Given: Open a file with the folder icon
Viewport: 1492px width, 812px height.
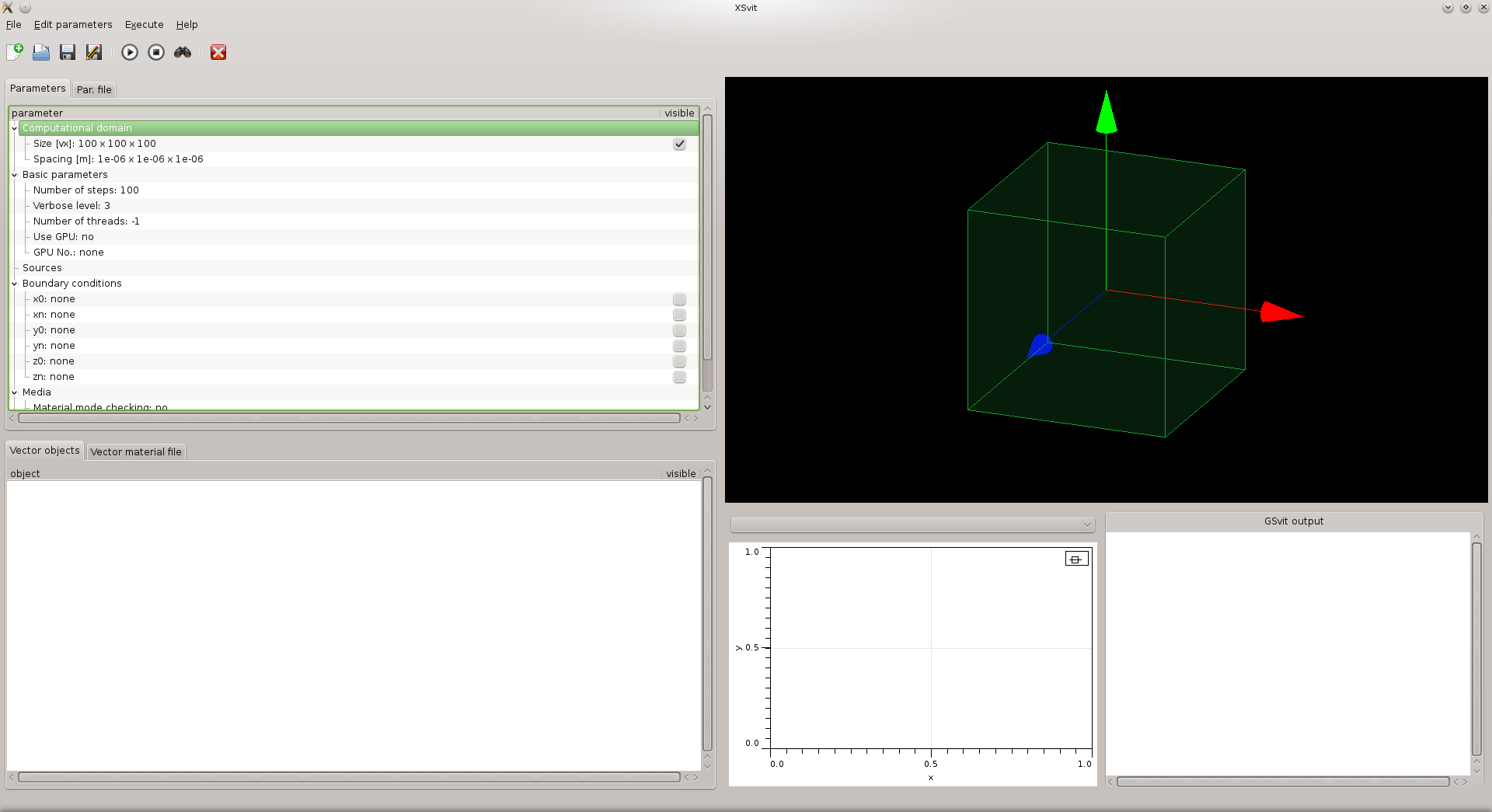Looking at the screenshot, I should point(41,52).
